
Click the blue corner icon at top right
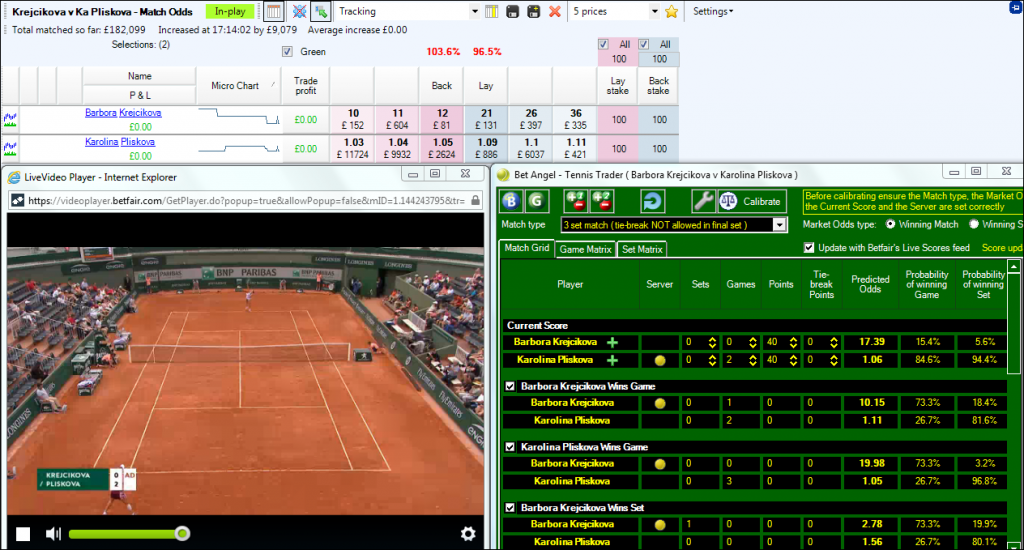click(x=1017, y=7)
